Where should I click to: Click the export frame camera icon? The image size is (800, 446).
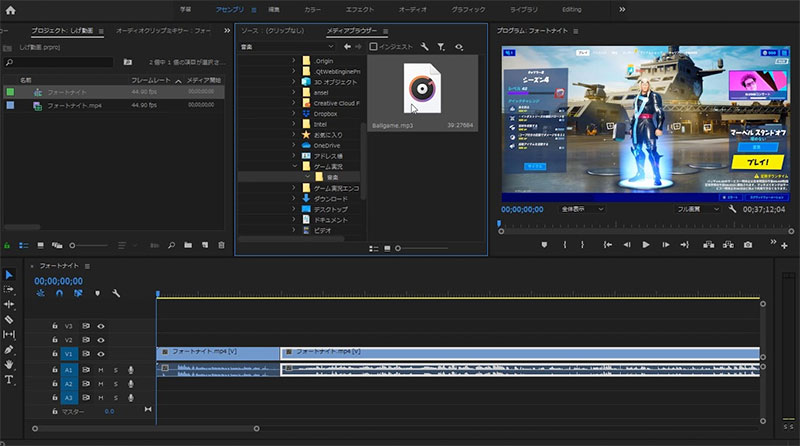pyautogui.click(x=747, y=244)
